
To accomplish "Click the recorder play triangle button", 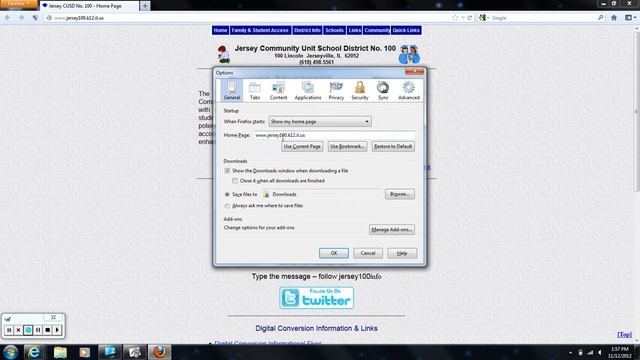I will pyautogui.click(x=57, y=330).
